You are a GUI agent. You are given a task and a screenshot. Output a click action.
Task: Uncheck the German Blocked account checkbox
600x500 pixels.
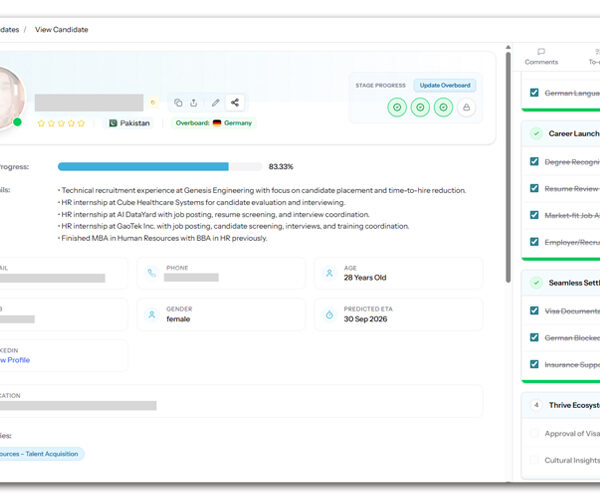[x=534, y=337]
